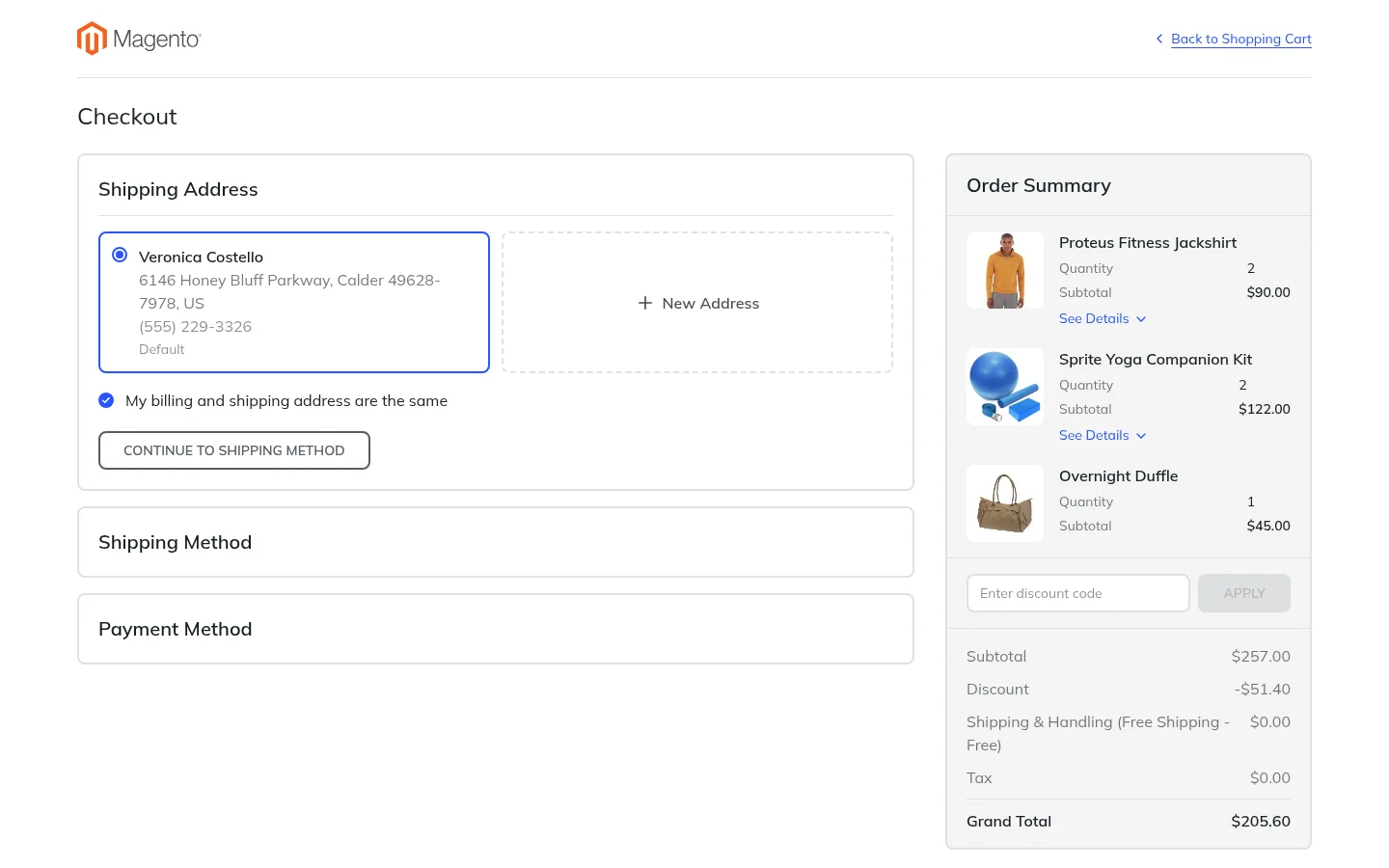
Task: Open Overnight Duffle bag thumbnail
Action: (x=1005, y=503)
